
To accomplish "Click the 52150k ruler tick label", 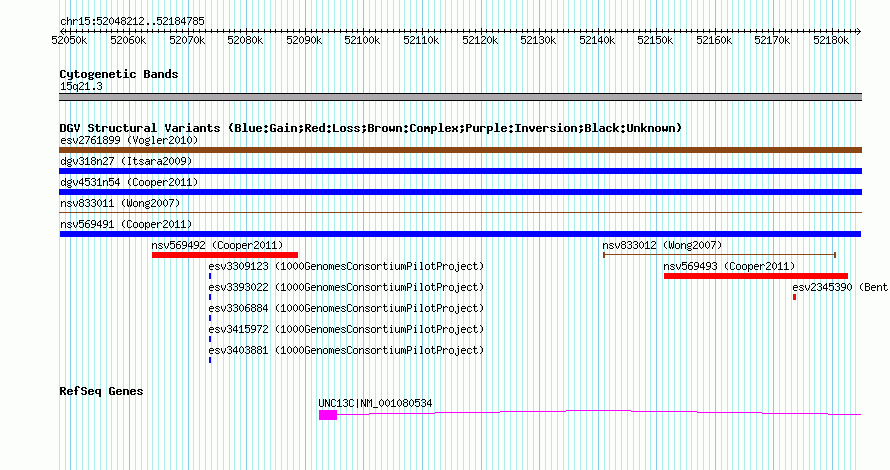I will tap(655, 40).
